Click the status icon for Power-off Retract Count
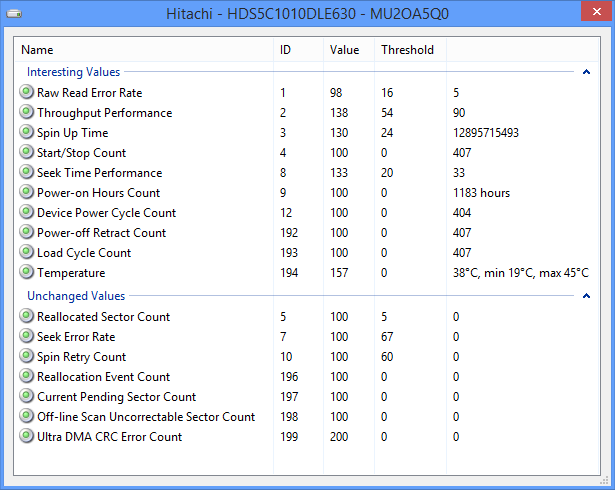 26,232
